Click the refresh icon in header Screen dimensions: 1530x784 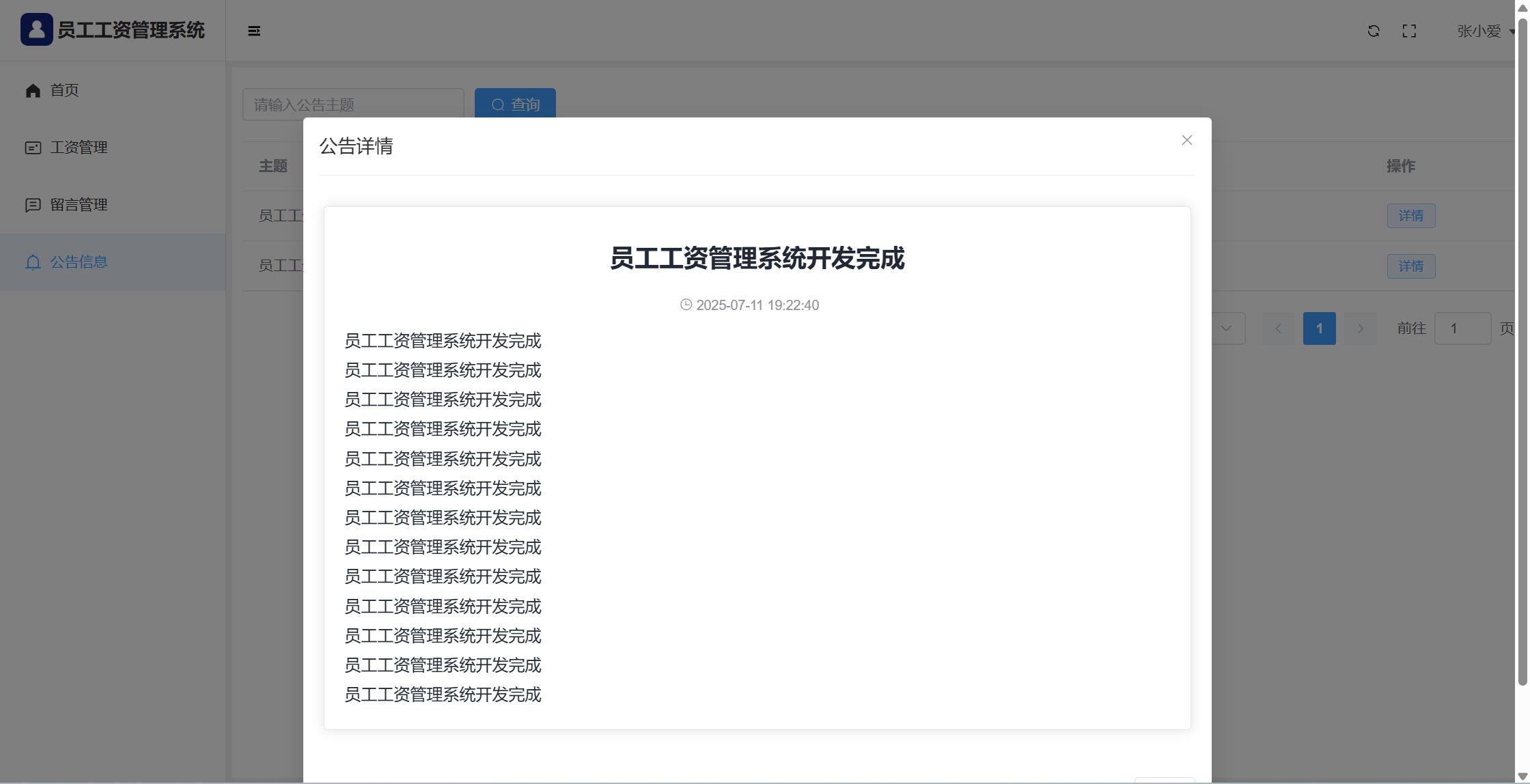(x=1374, y=31)
